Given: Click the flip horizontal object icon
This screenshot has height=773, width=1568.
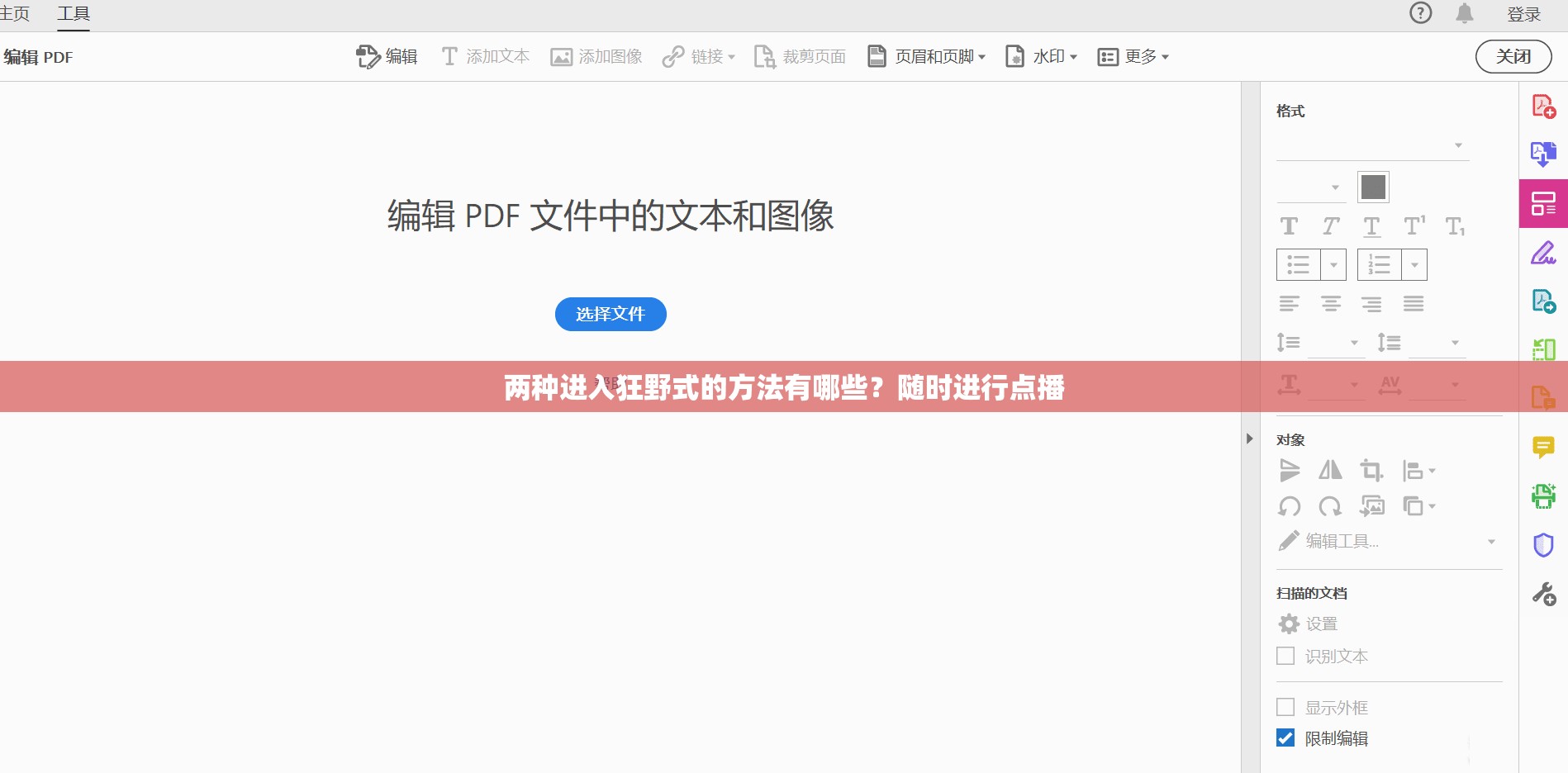Looking at the screenshot, I should pyautogui.click(x=1330, y=471).
